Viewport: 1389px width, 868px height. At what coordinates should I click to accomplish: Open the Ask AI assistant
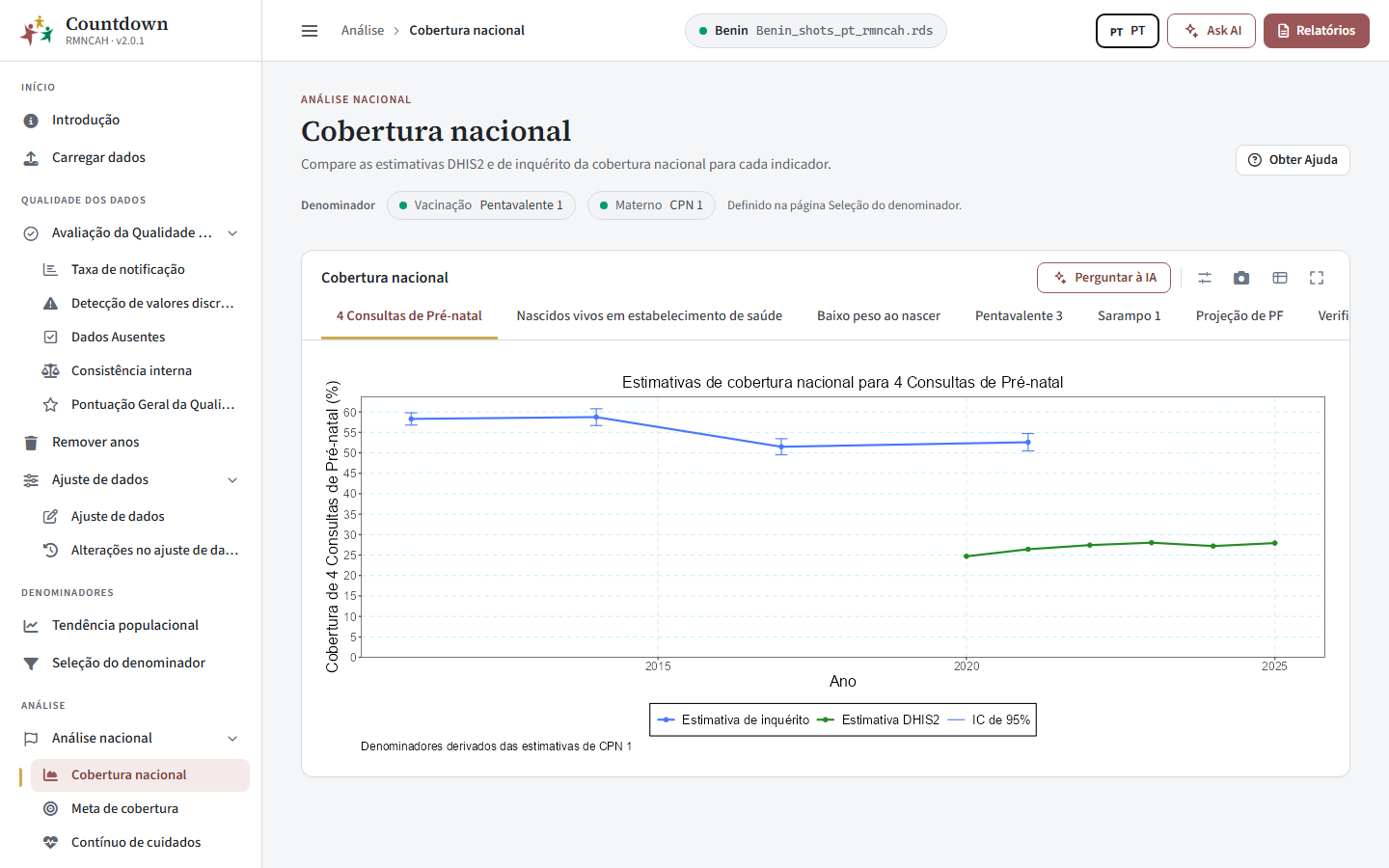point(1212,31)
